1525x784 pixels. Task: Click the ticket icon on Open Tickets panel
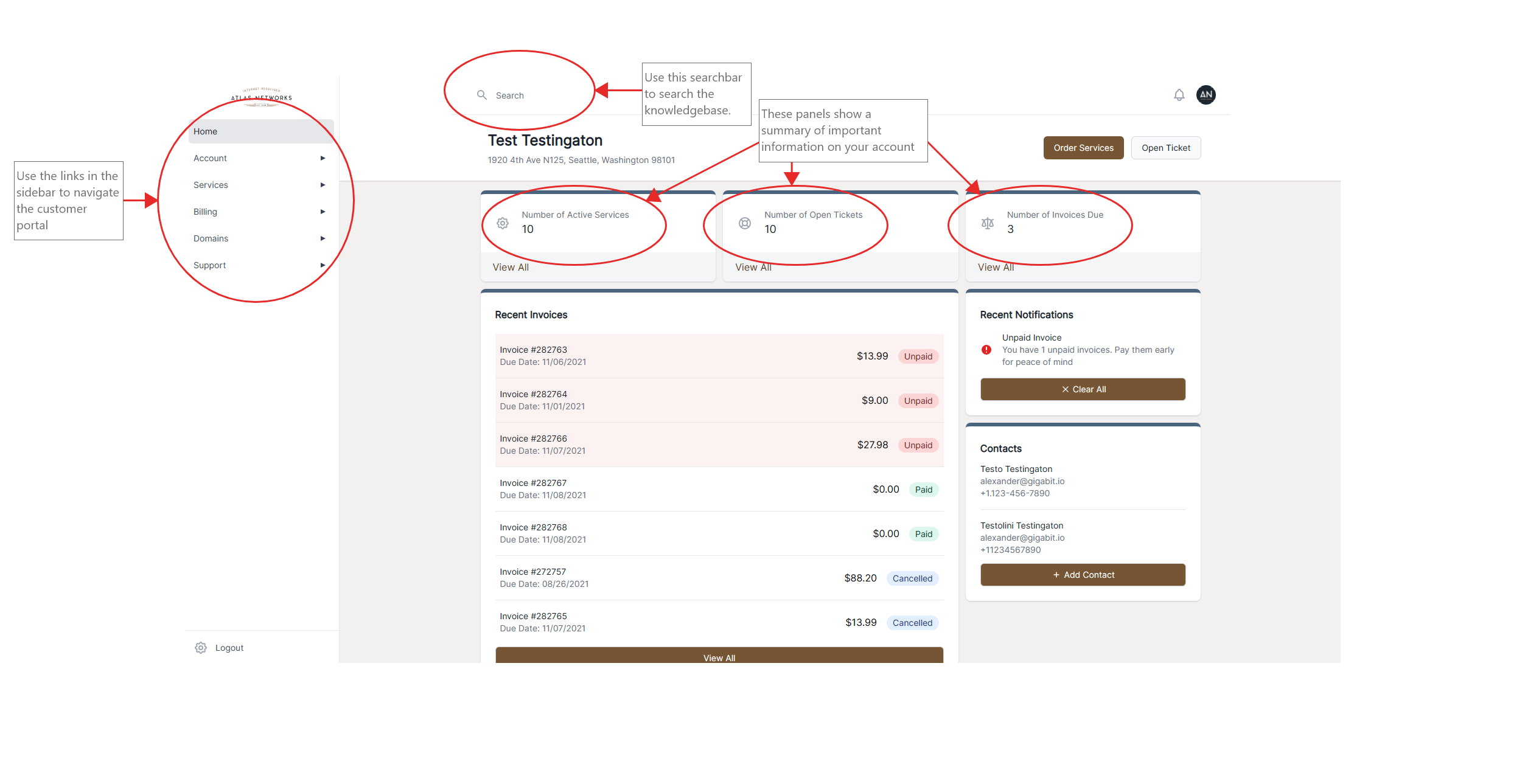745,222
